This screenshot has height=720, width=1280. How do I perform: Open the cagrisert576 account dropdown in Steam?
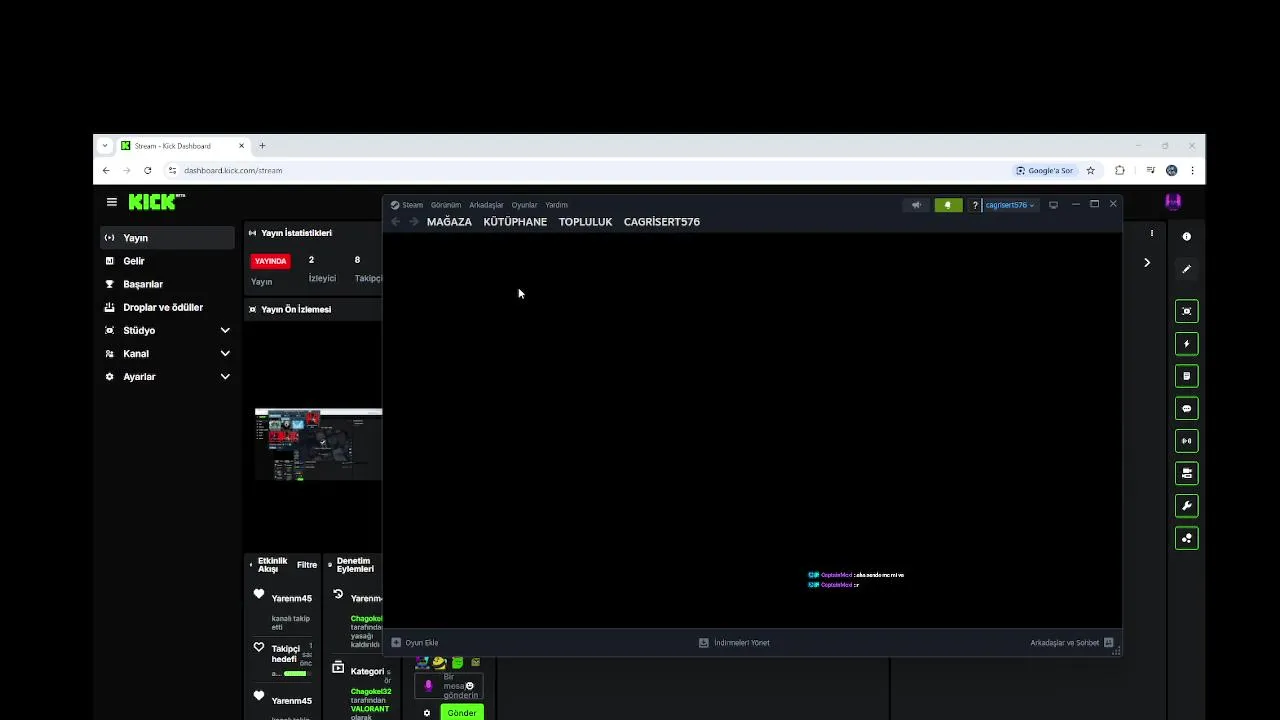[1010, 205]
